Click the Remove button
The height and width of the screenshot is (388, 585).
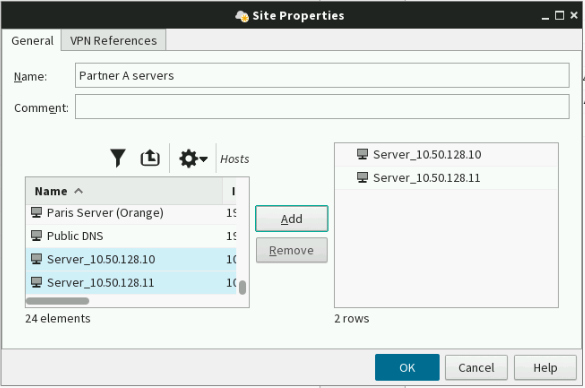(292, 250)
